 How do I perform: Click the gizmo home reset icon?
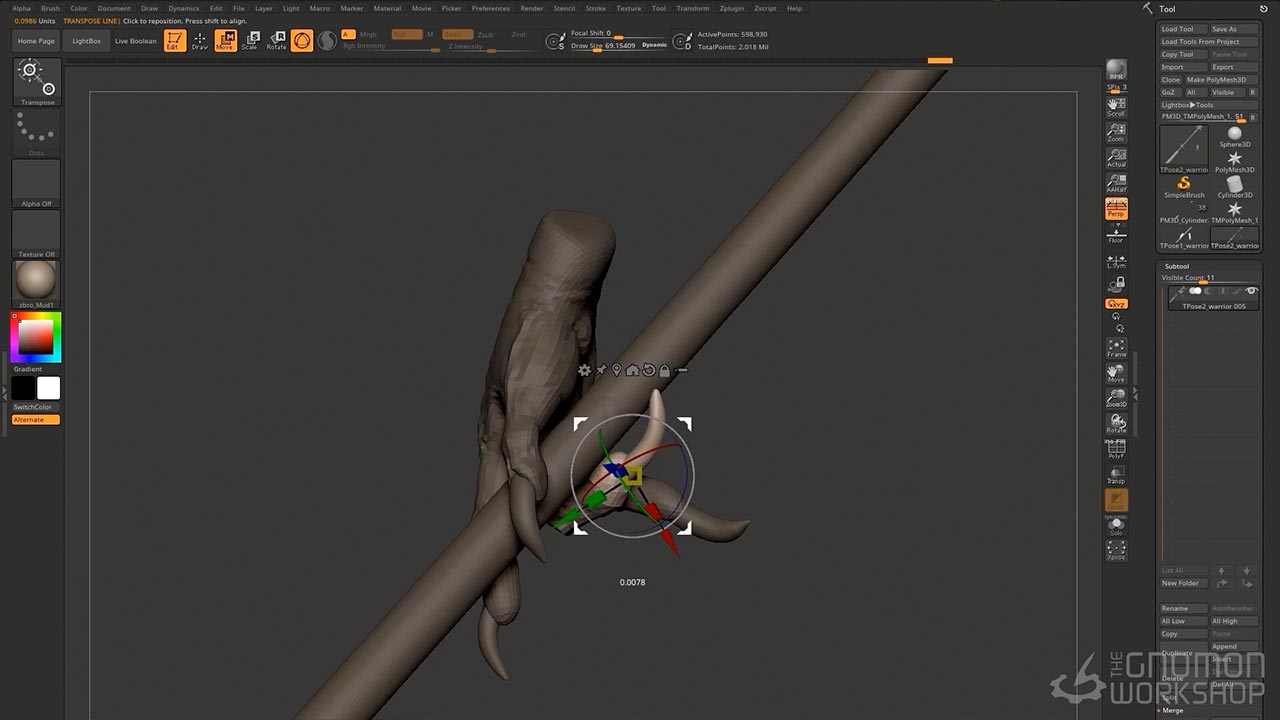tap(632, 370)
